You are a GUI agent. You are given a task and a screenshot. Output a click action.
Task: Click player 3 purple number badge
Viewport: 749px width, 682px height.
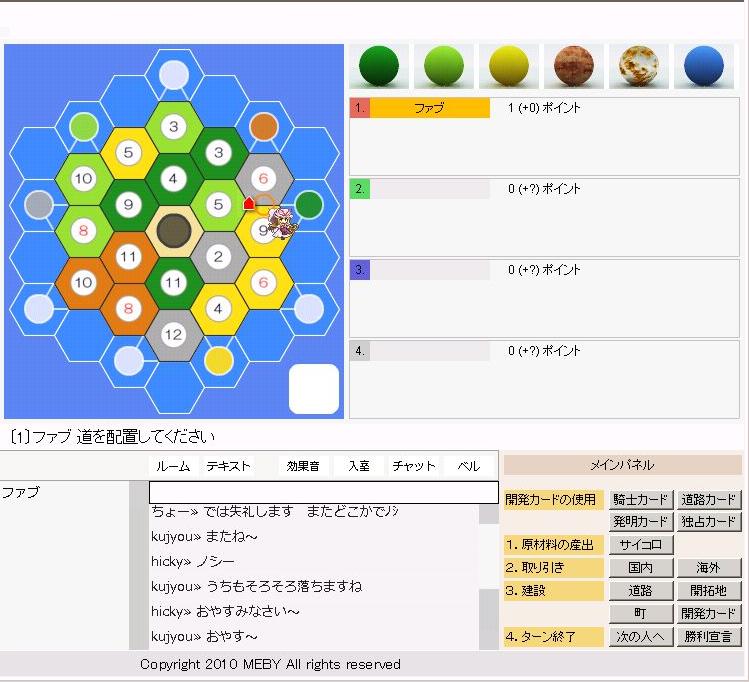tap(360, 270)
